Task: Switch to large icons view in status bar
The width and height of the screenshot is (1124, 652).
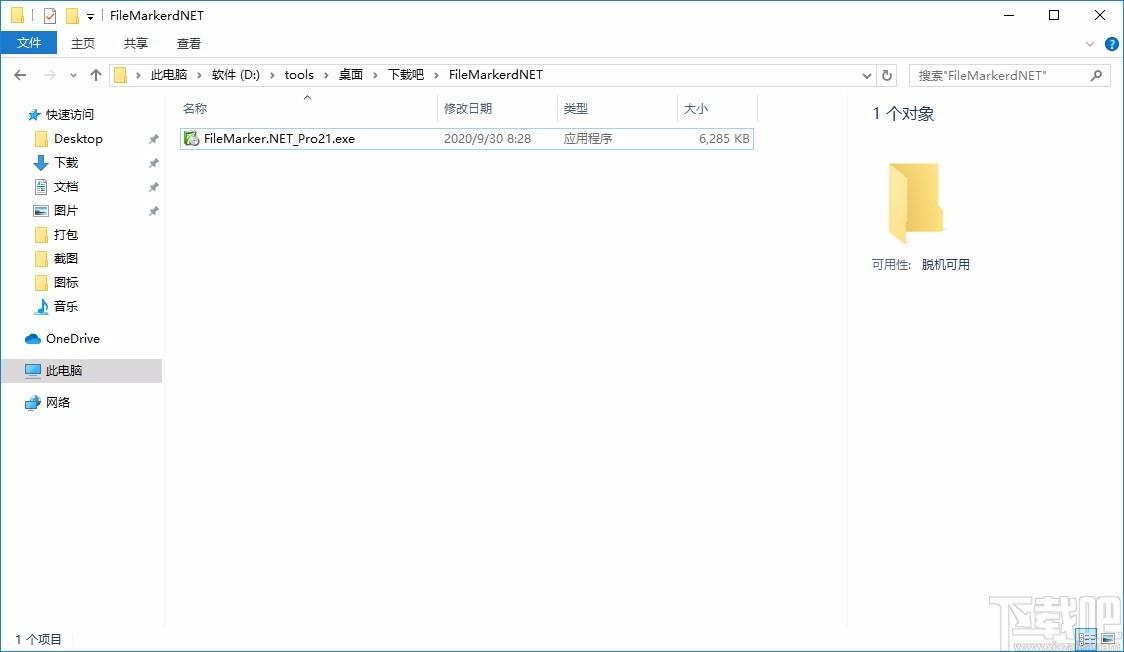Action: click(x=1107, y=638)
